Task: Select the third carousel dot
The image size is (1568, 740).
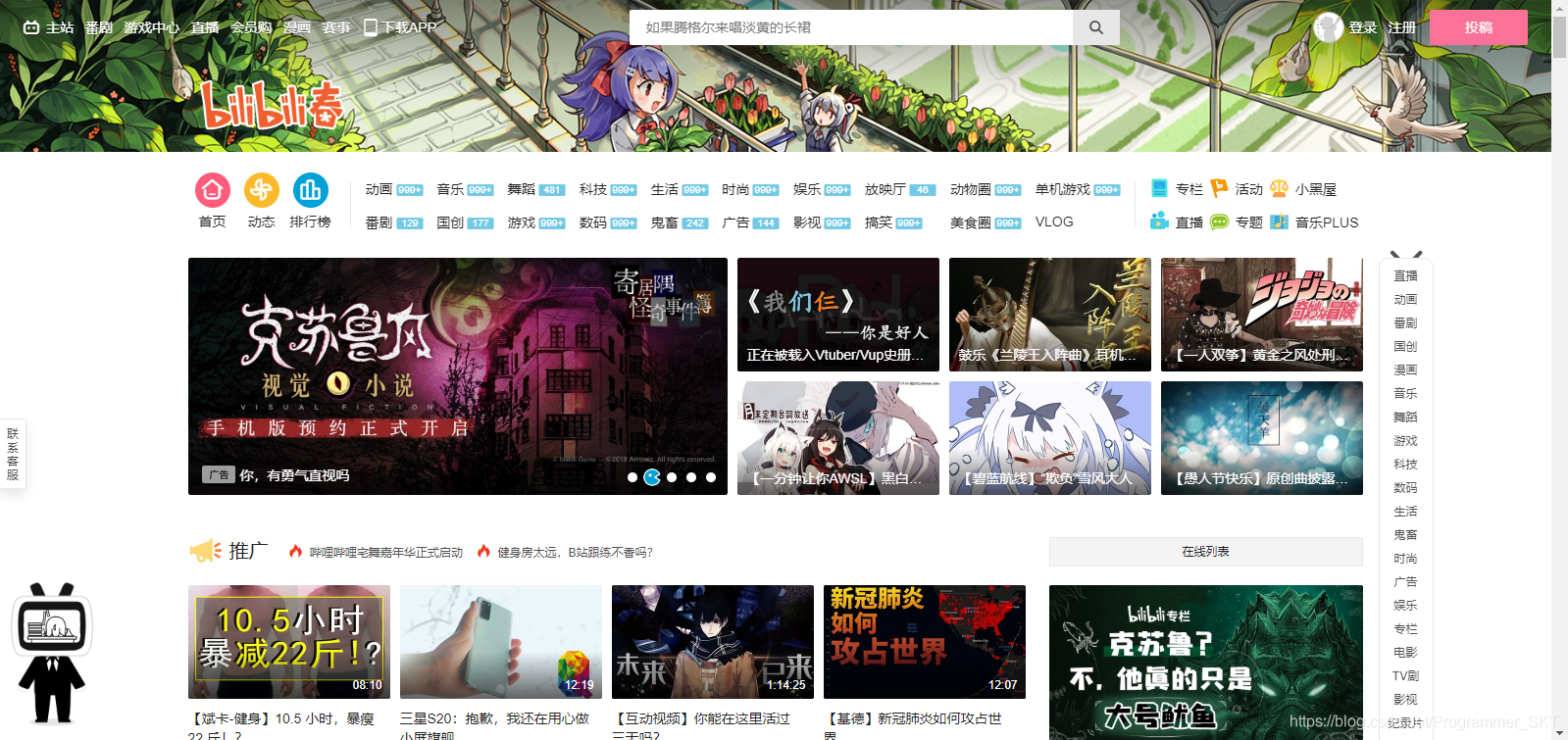Action: click(672, 477)
